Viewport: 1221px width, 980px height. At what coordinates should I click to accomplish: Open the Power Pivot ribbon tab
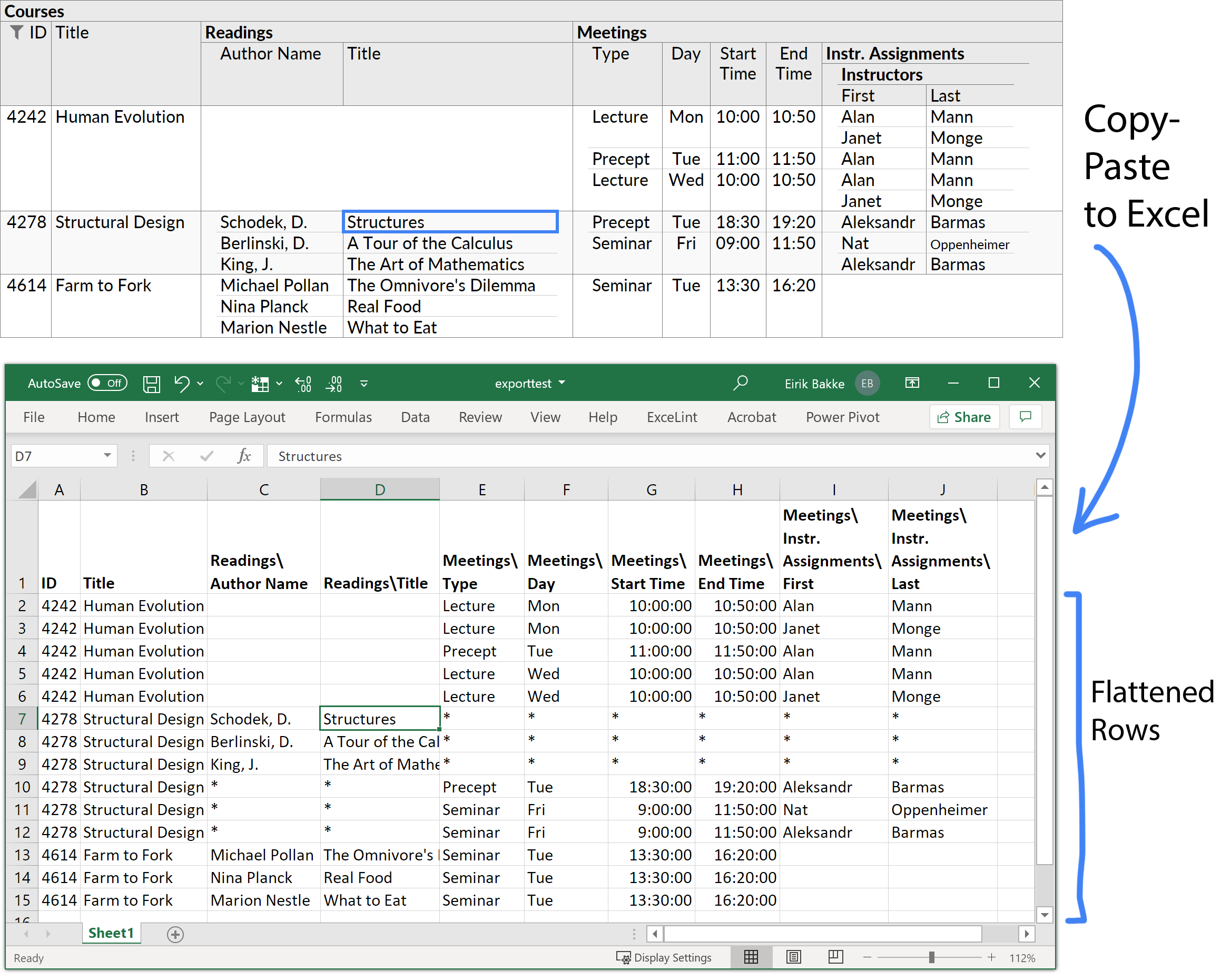[x=842, y=417]
